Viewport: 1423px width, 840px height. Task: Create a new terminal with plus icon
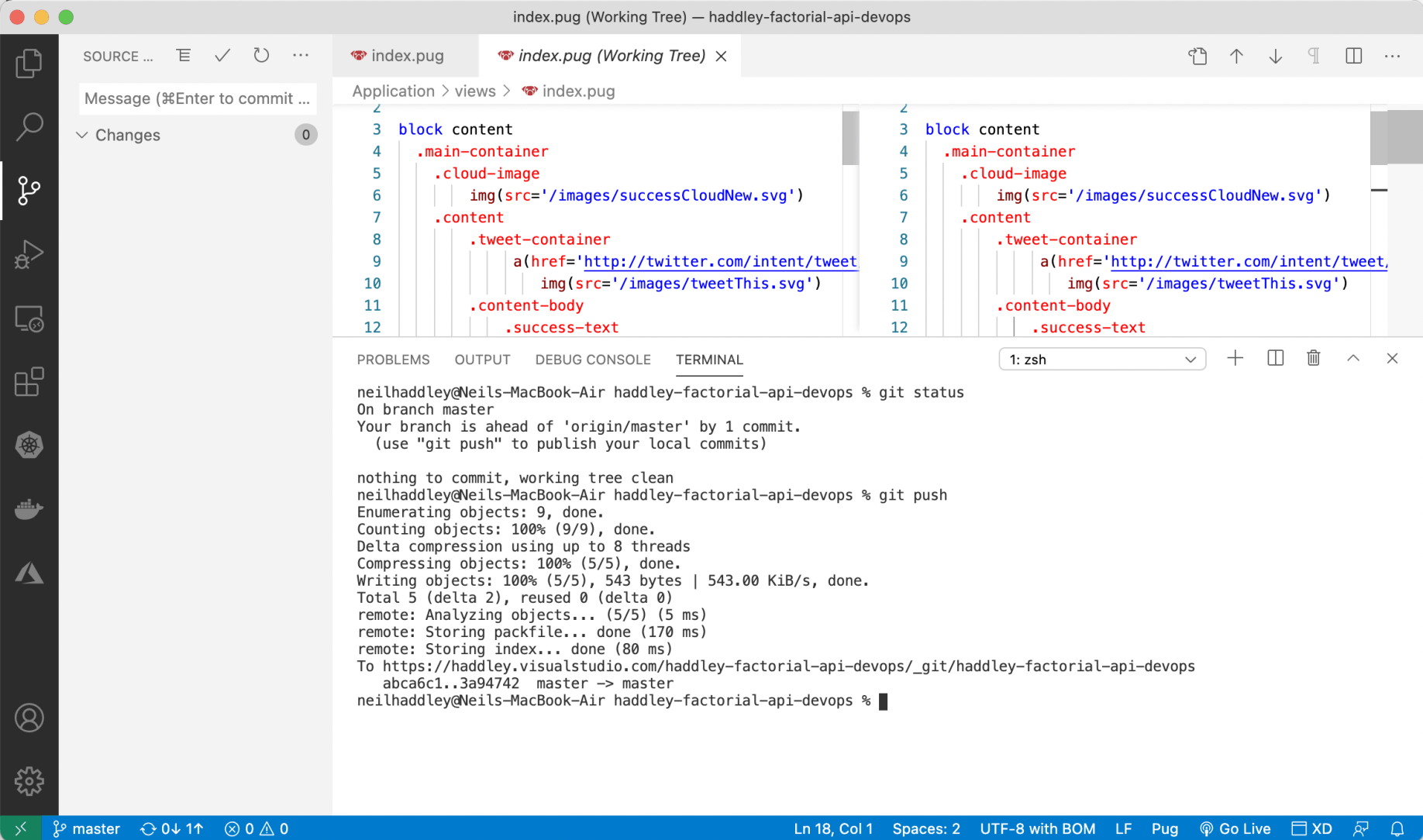tap(1235, 359)
